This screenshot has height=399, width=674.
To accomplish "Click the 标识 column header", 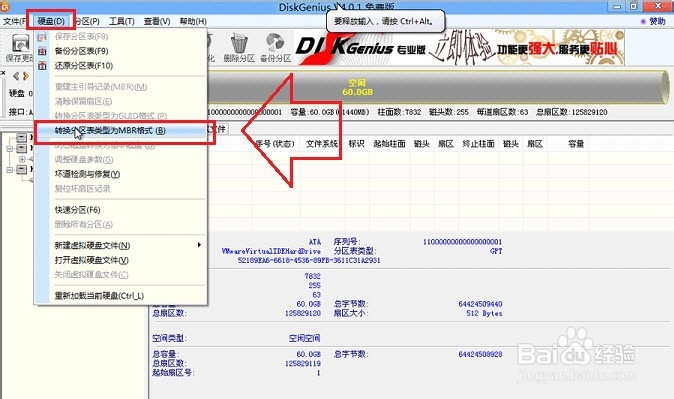I will (x=356, y=144).
